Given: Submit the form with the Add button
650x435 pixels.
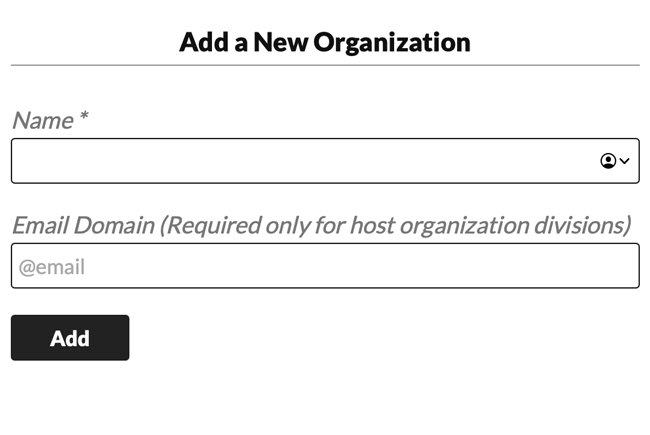Looking at the screenshot, I should 70,338.
